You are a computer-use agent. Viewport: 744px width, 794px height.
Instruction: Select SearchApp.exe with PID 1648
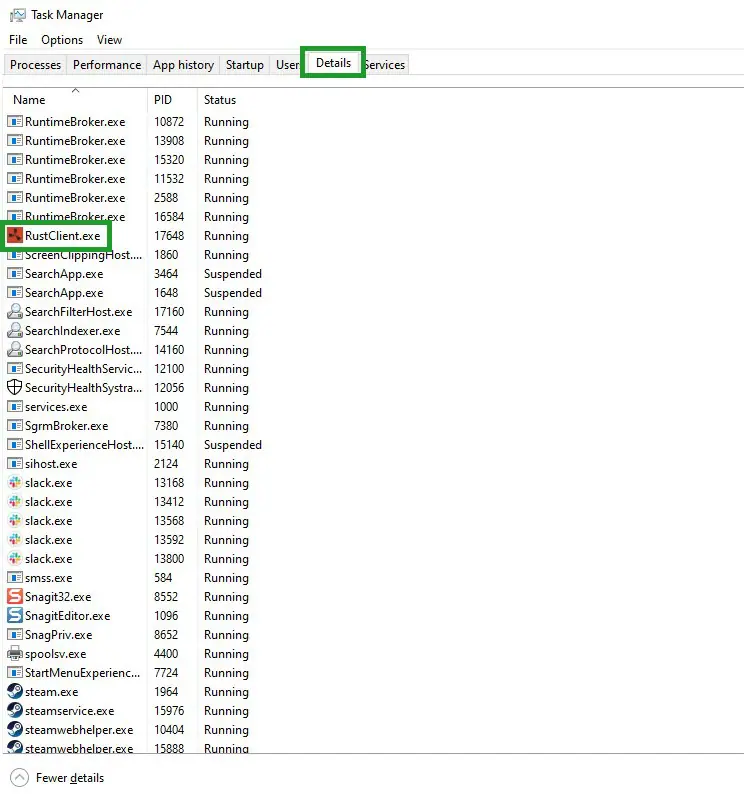64,293
